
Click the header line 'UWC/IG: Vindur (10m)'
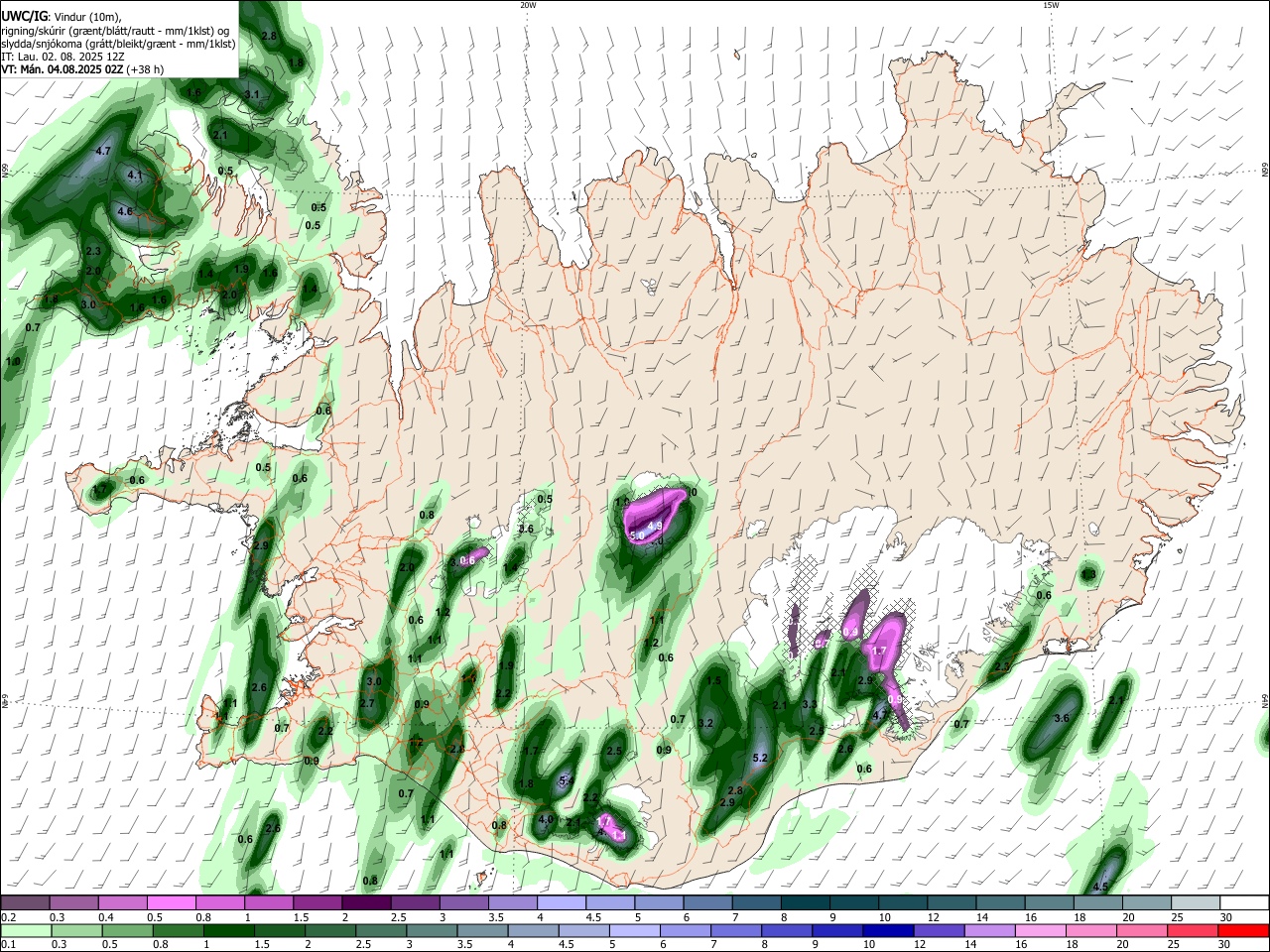pyautogui.click(x=61, y=17)
